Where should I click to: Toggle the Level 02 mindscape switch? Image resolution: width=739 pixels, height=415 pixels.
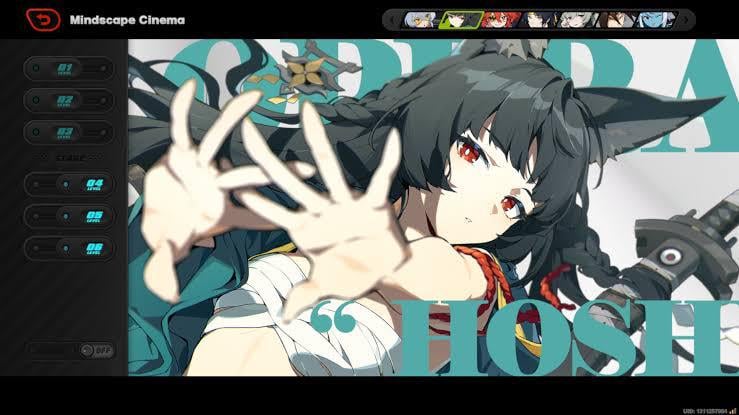[69, 100]
